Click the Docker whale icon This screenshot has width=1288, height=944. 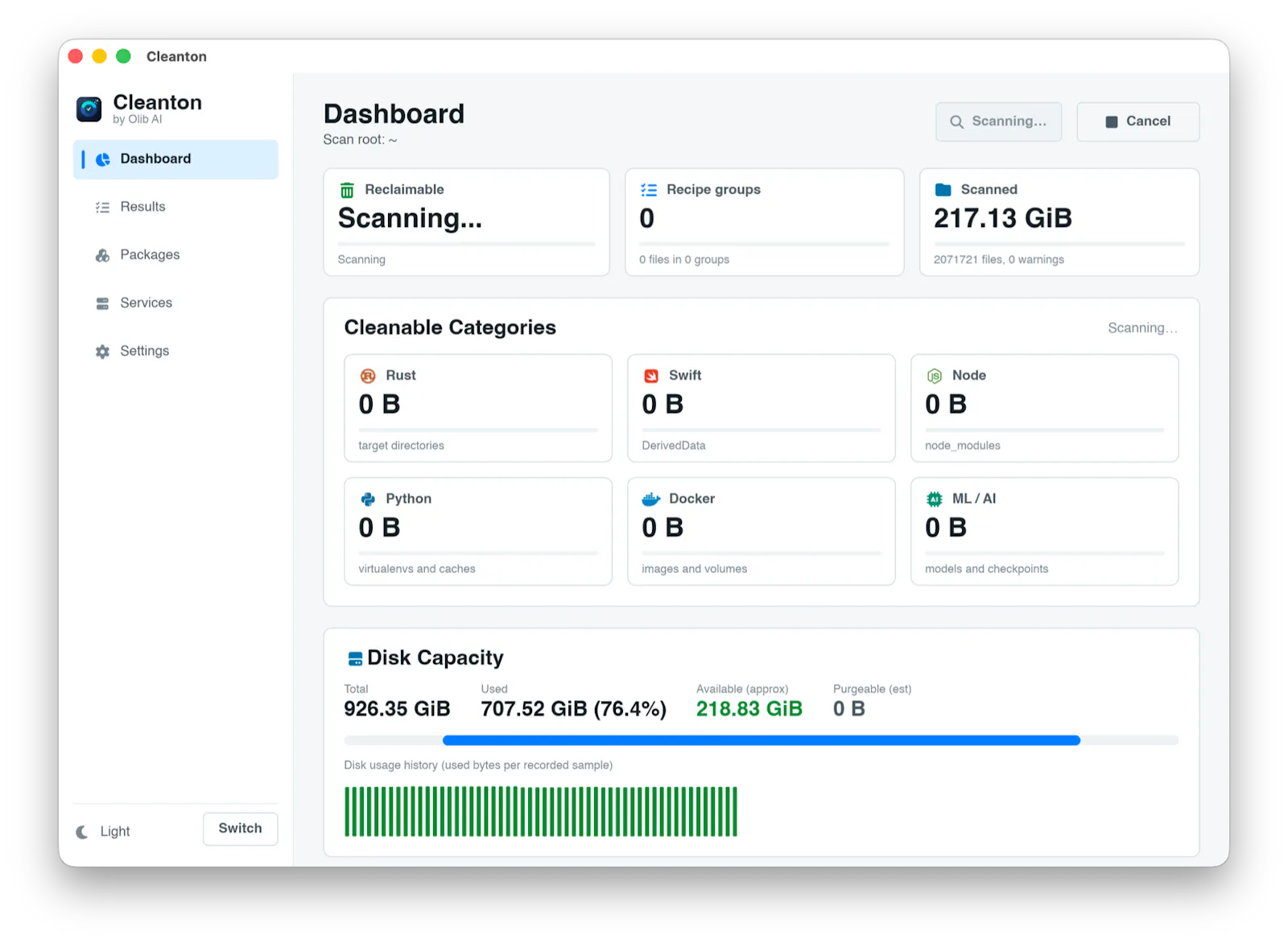[651, 499]
